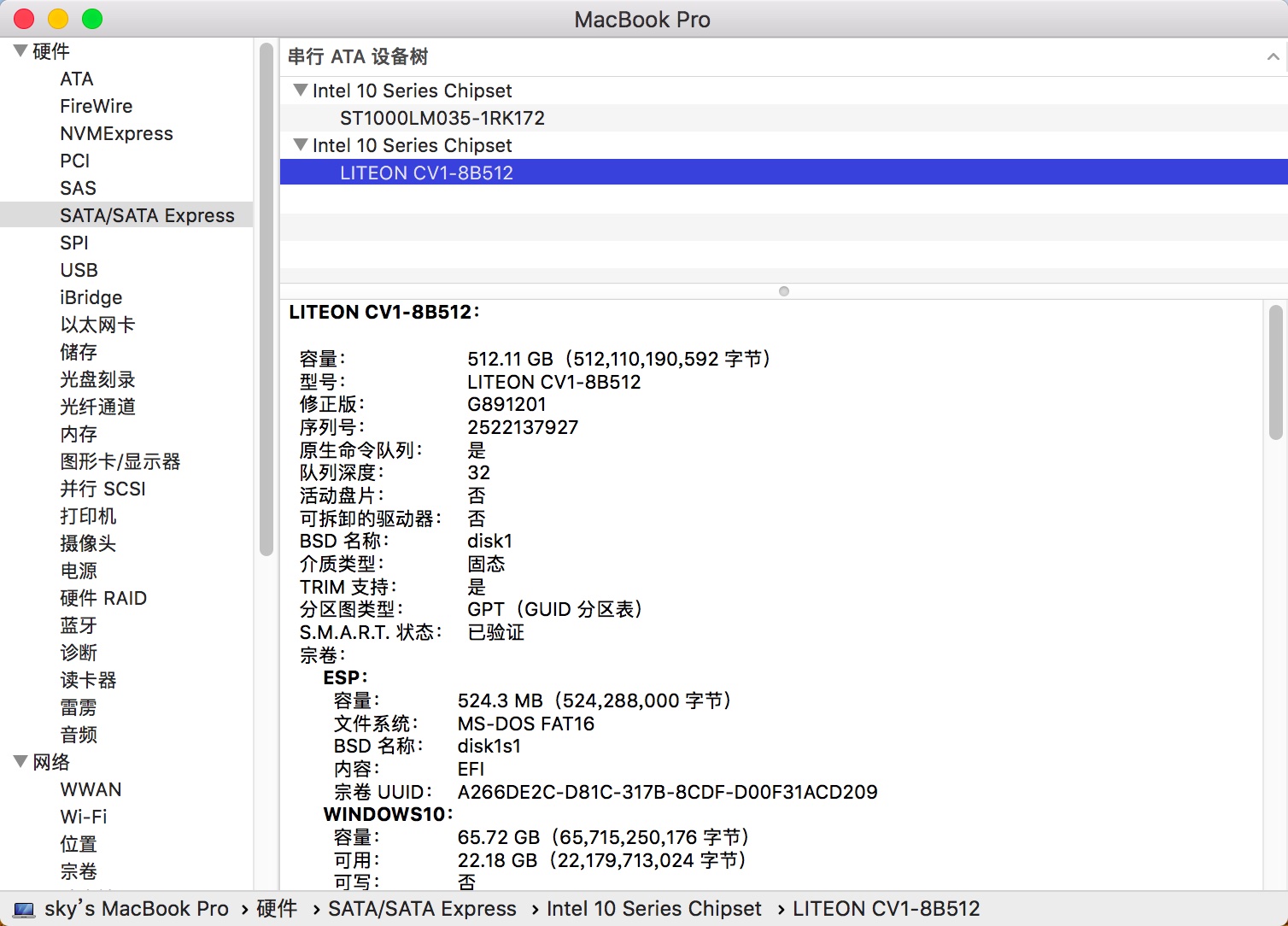
Task: Select USB in the sidebar
Action: click(x=79, y=270)
